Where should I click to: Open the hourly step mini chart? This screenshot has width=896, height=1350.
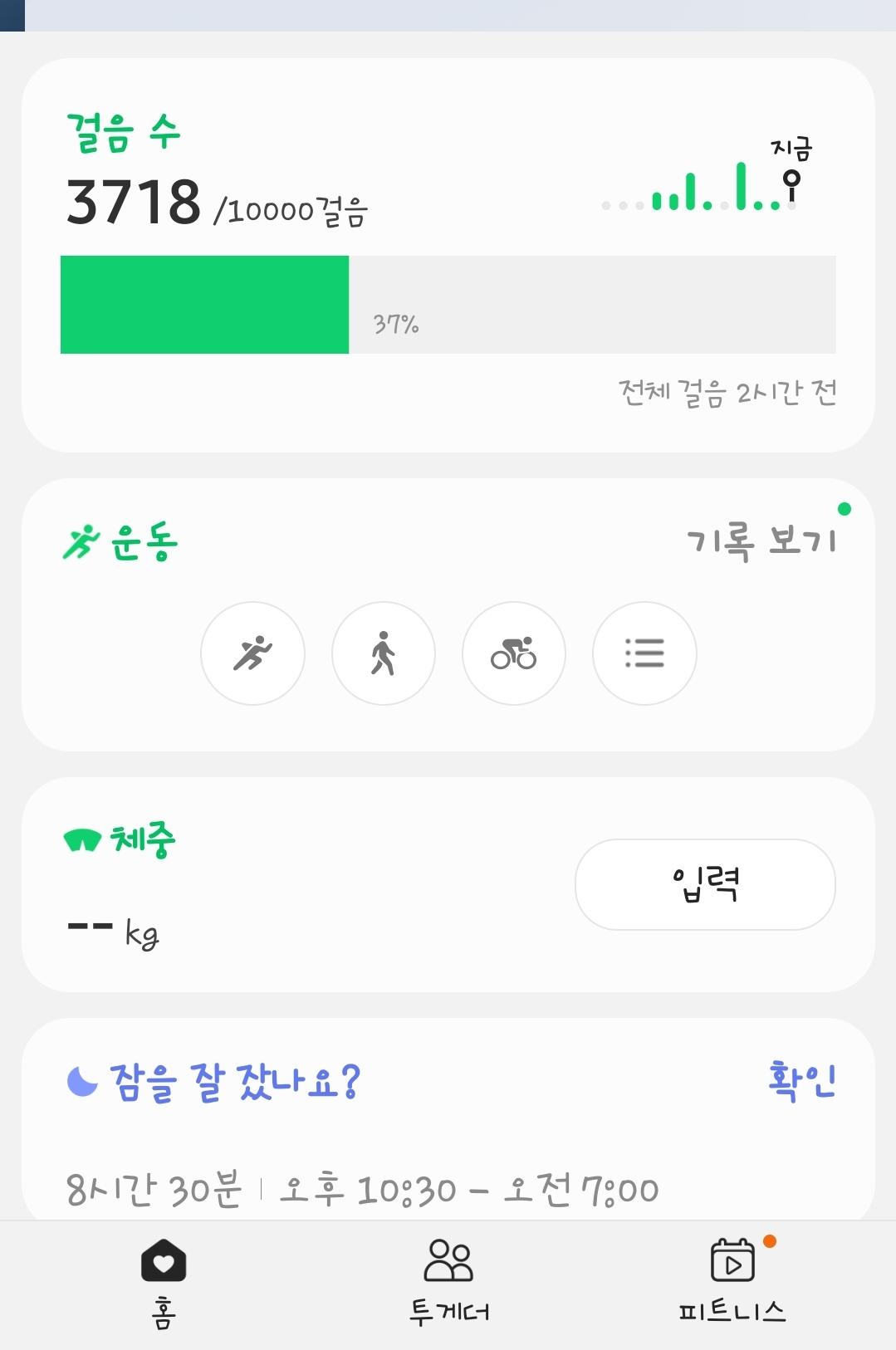tap(696, 189)
